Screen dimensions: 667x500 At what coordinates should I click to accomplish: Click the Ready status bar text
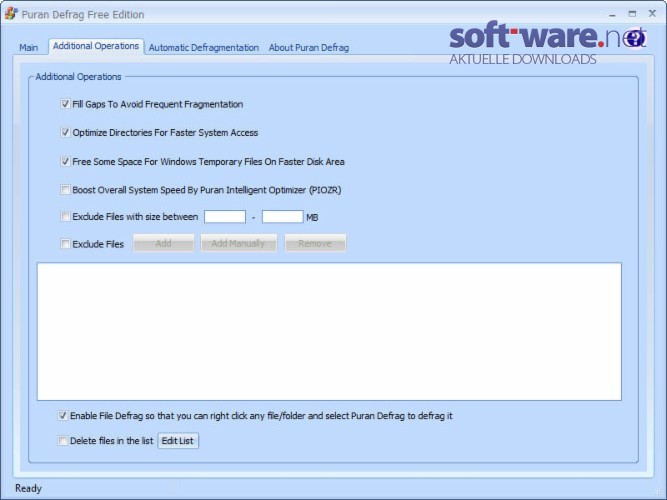pyautogui.click(x=29, y=488)
